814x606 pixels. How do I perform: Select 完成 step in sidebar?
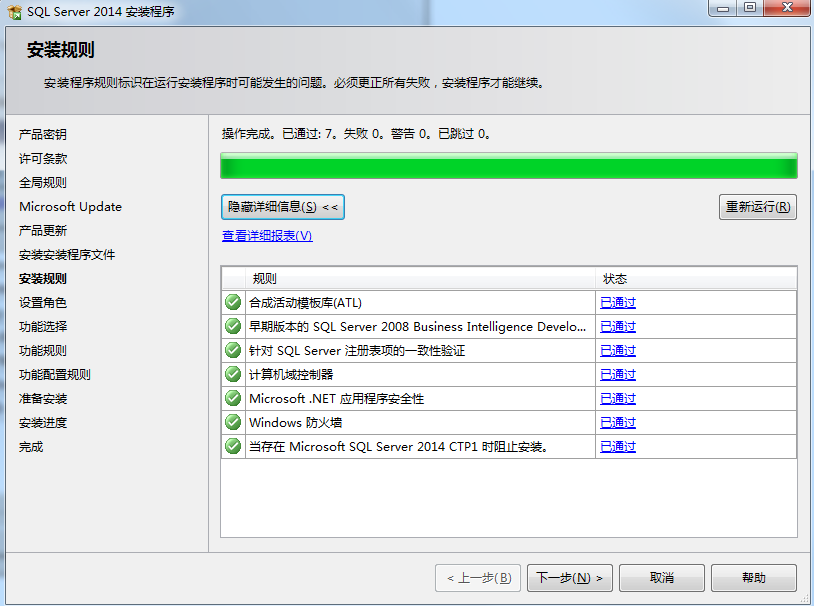31,447
